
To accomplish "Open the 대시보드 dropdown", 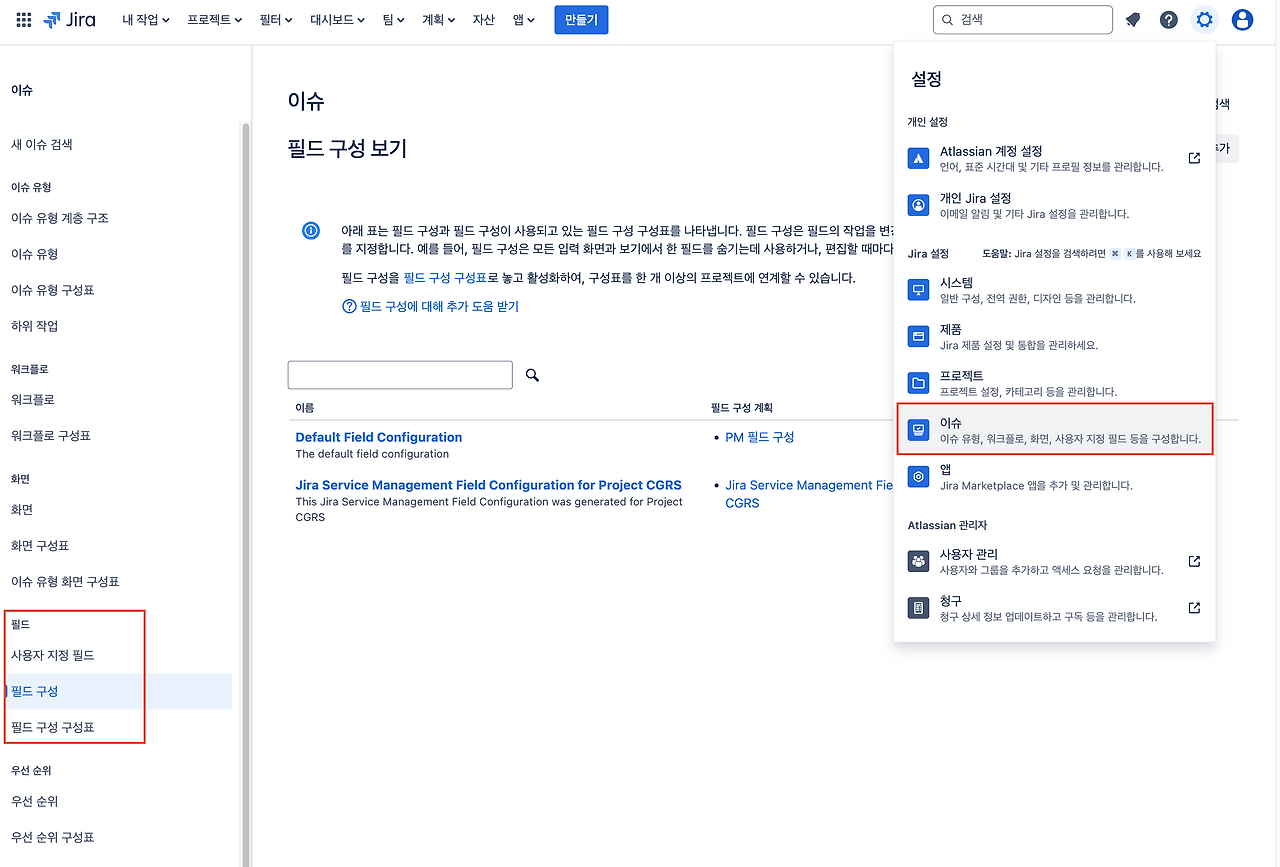I will [x=336, y=19].
